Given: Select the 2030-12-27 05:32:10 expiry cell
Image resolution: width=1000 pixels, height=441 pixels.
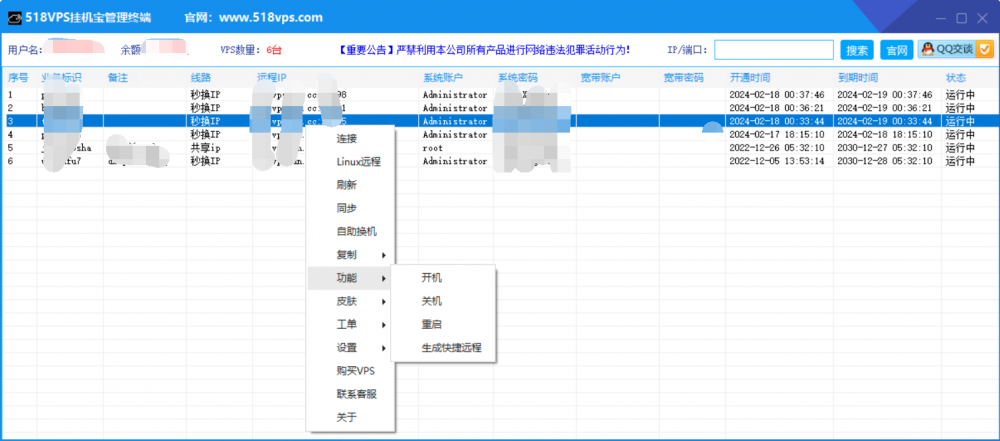Looking at the screenshot, I should (x=885, y=147).
